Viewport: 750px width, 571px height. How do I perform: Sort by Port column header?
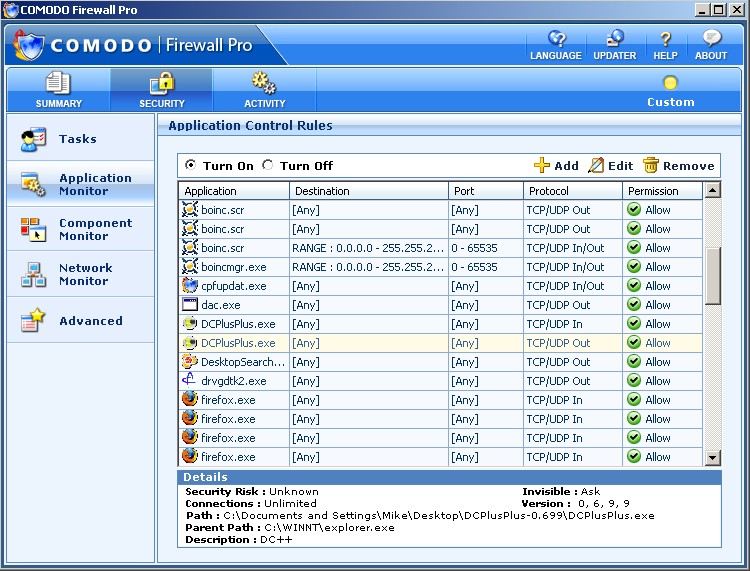486,191
